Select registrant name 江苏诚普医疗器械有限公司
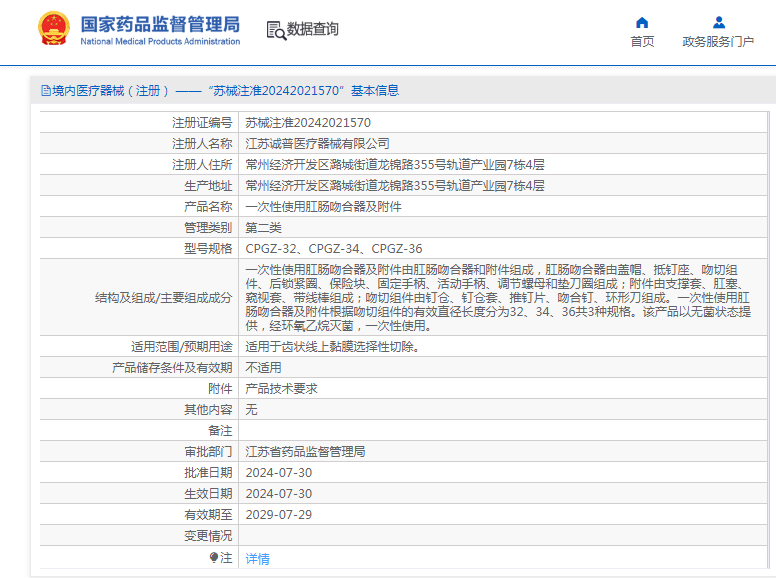Viewport: 776px width, 578px height. tap(317, 144)
